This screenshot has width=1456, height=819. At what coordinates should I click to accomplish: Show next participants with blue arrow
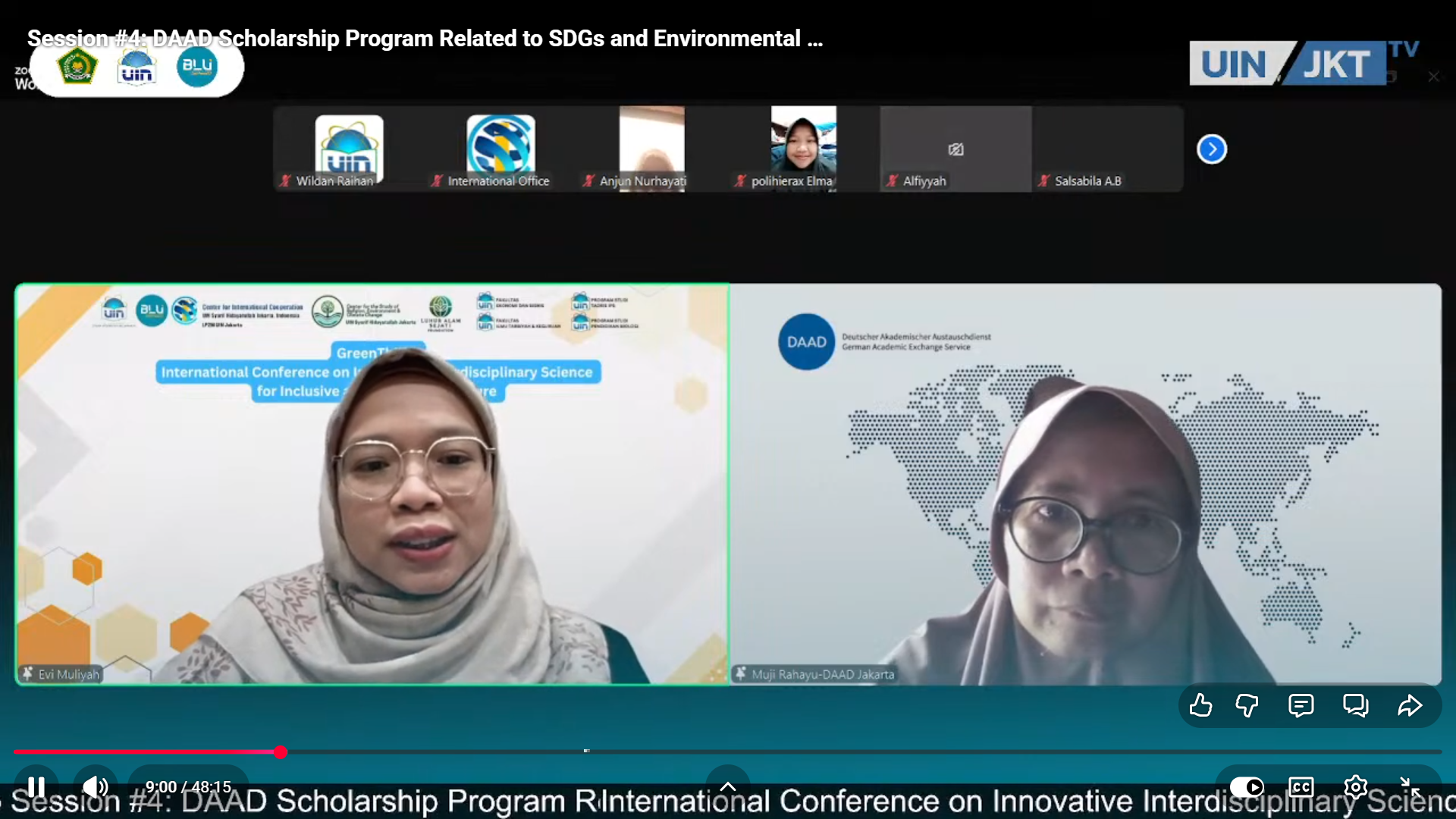(x=1211, y=149)
